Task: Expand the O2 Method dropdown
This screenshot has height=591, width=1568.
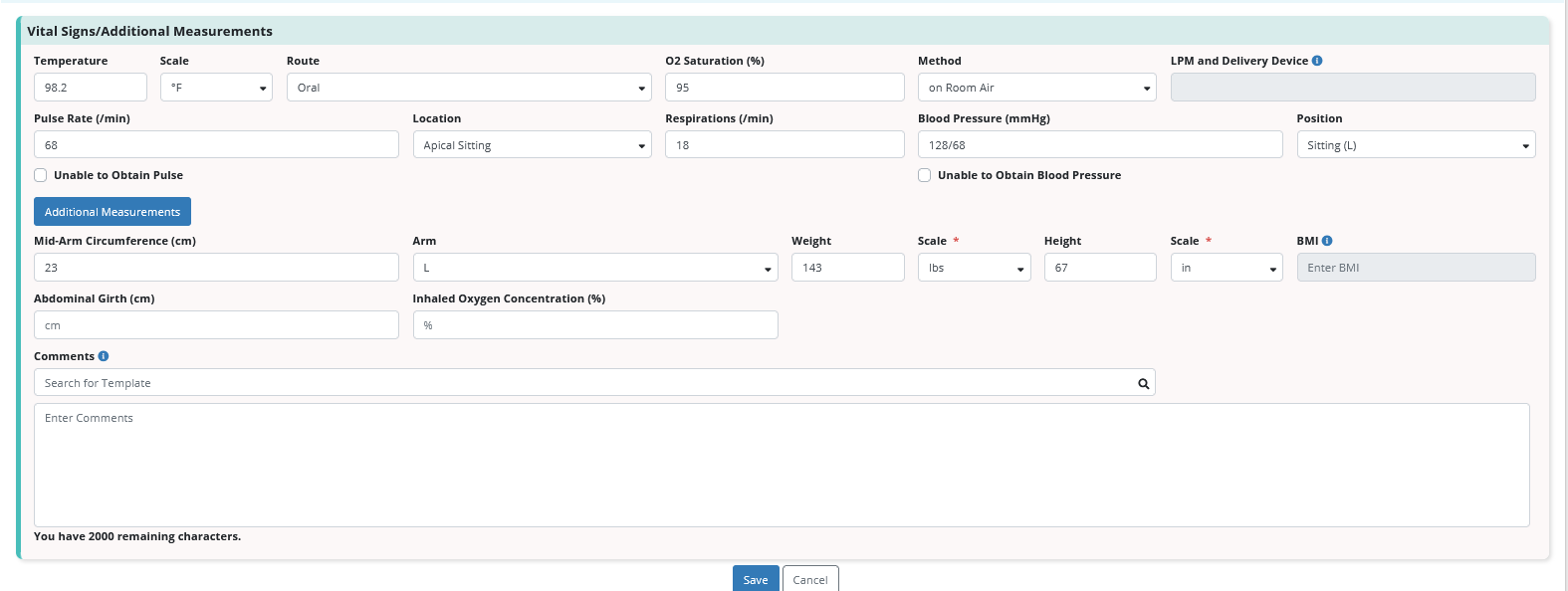Action: [x=1036, y=88]
